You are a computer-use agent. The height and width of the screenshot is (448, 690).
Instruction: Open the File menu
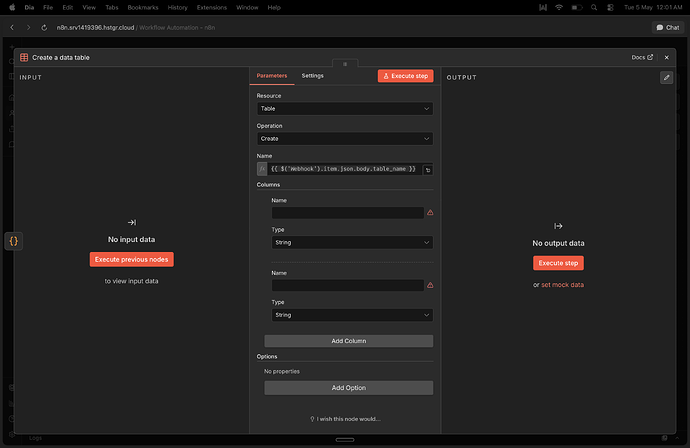point(48,7)
